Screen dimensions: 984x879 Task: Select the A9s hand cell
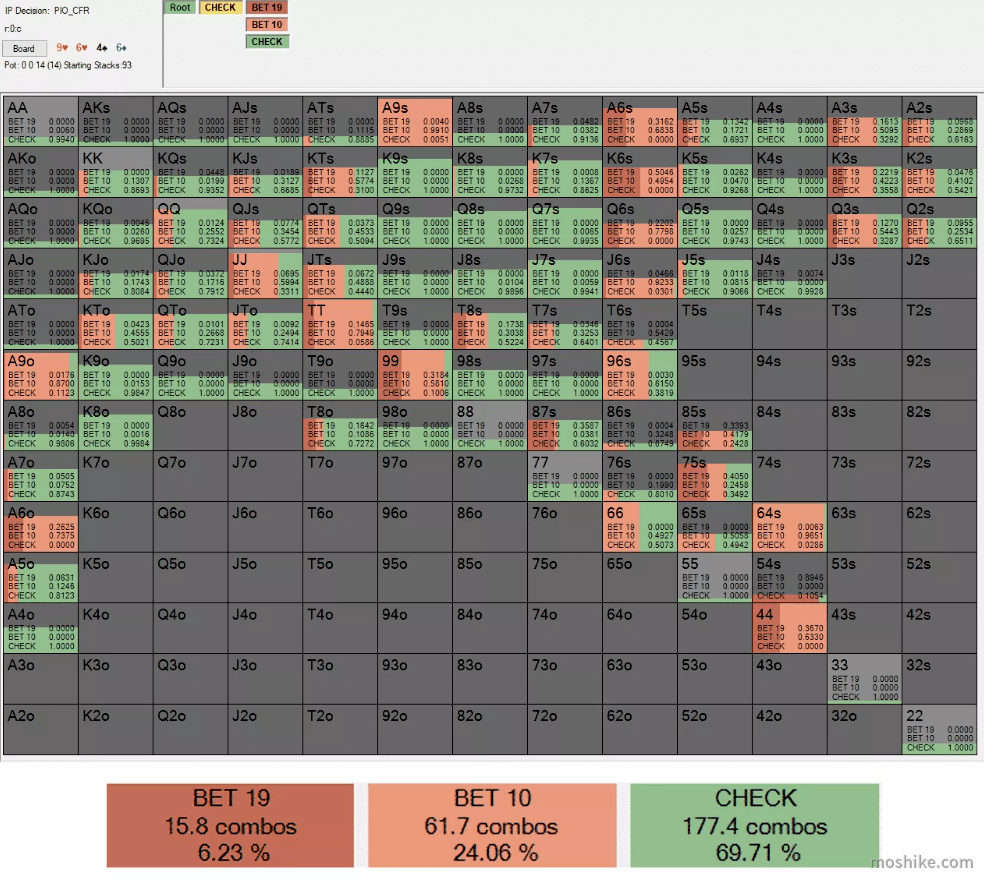tap(415, 122)
